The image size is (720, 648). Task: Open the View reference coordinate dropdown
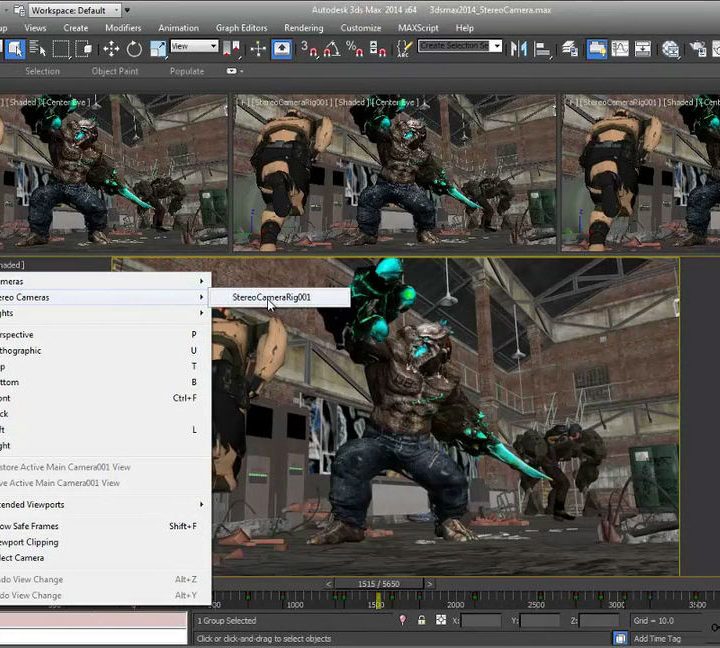click(x=194, y=46)
